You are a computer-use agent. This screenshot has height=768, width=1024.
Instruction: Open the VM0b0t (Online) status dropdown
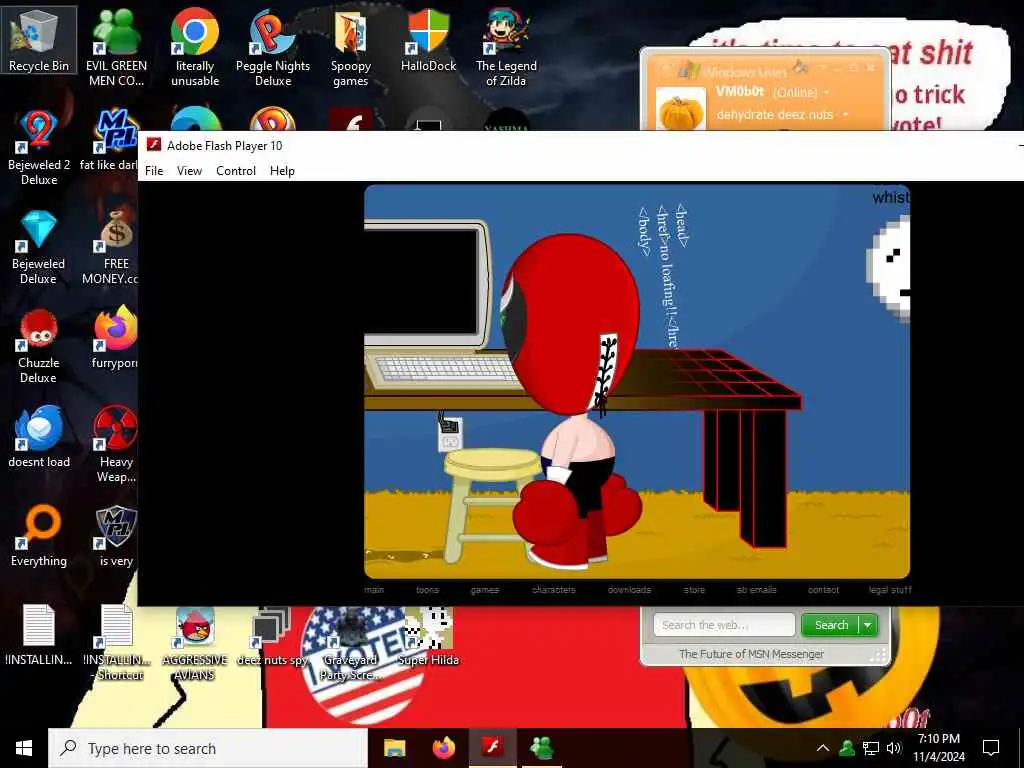(826, 93)
